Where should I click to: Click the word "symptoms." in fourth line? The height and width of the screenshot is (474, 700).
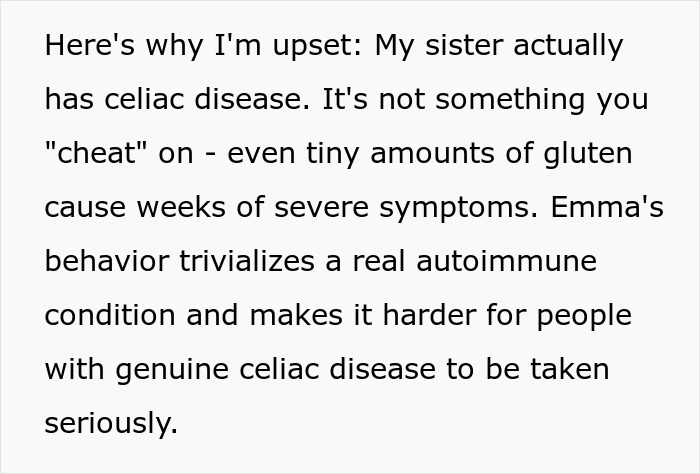click(459, 209)
